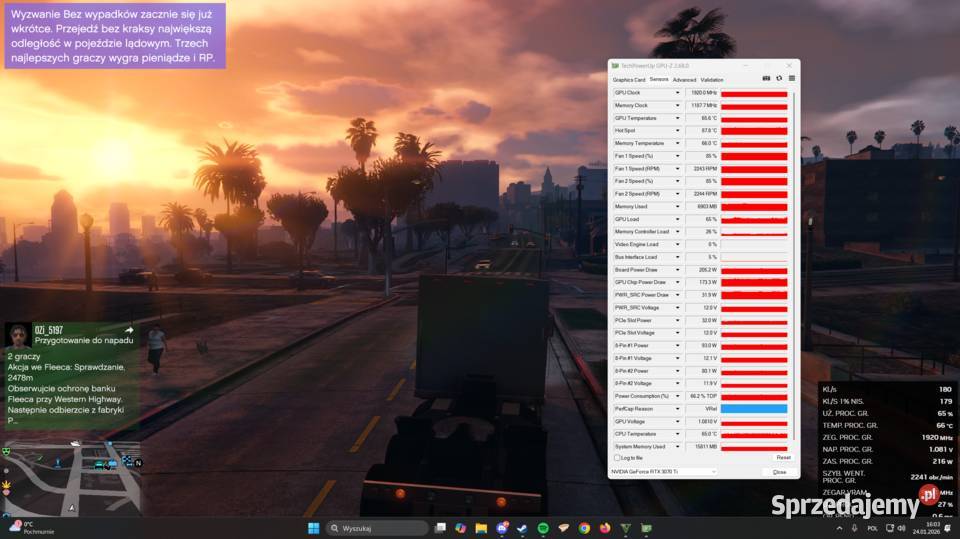Click the GPU Load red graph
This screenshot has height=539, width=960.
pos(754,219)
